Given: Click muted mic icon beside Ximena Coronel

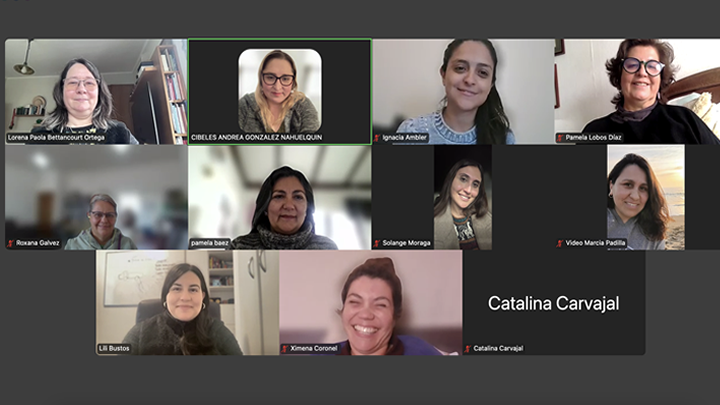Looking at the screenshot, I should [x=285, y=349].
